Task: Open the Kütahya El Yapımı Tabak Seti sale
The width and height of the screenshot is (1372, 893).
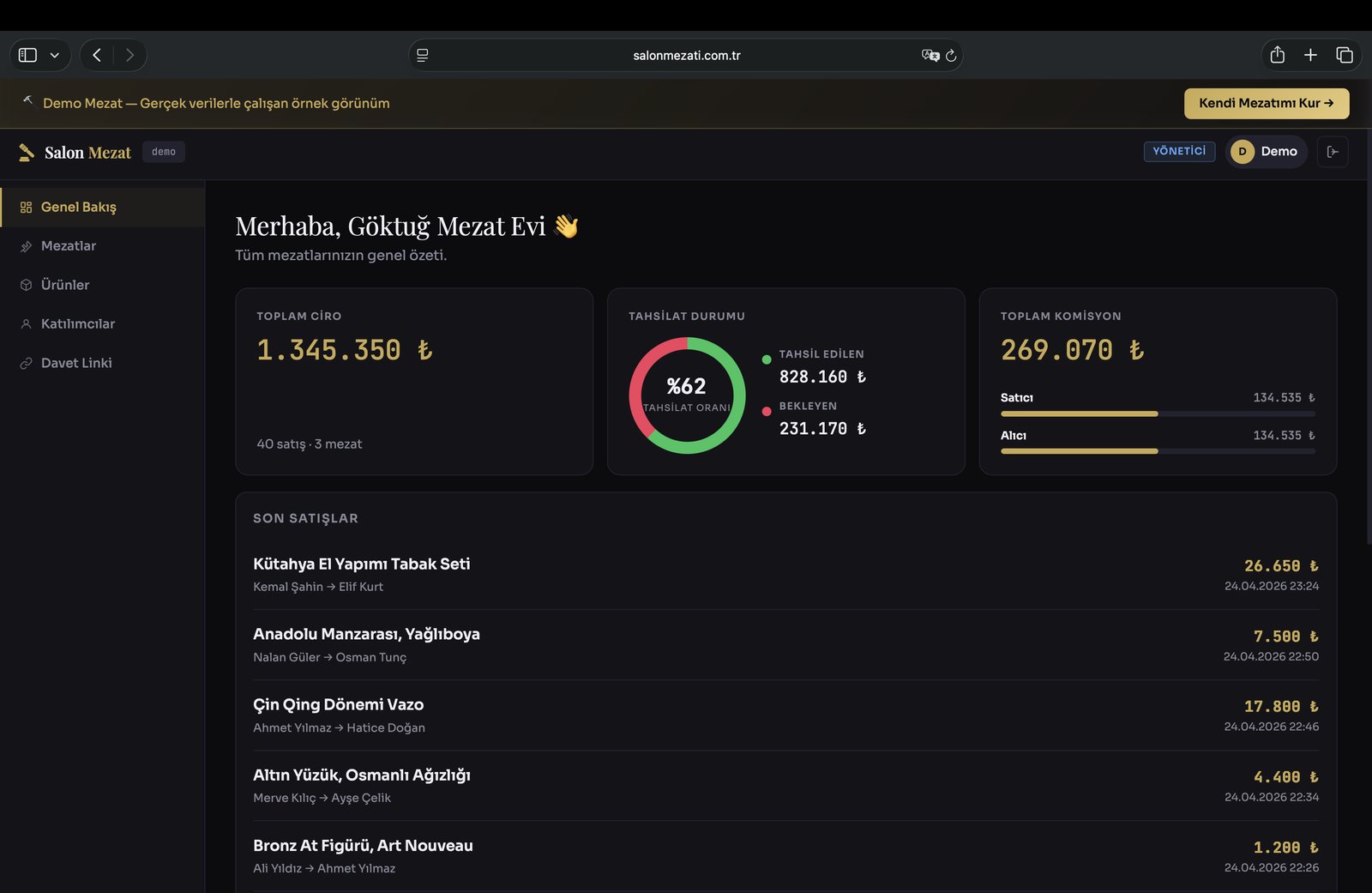Action: (785, 575)
